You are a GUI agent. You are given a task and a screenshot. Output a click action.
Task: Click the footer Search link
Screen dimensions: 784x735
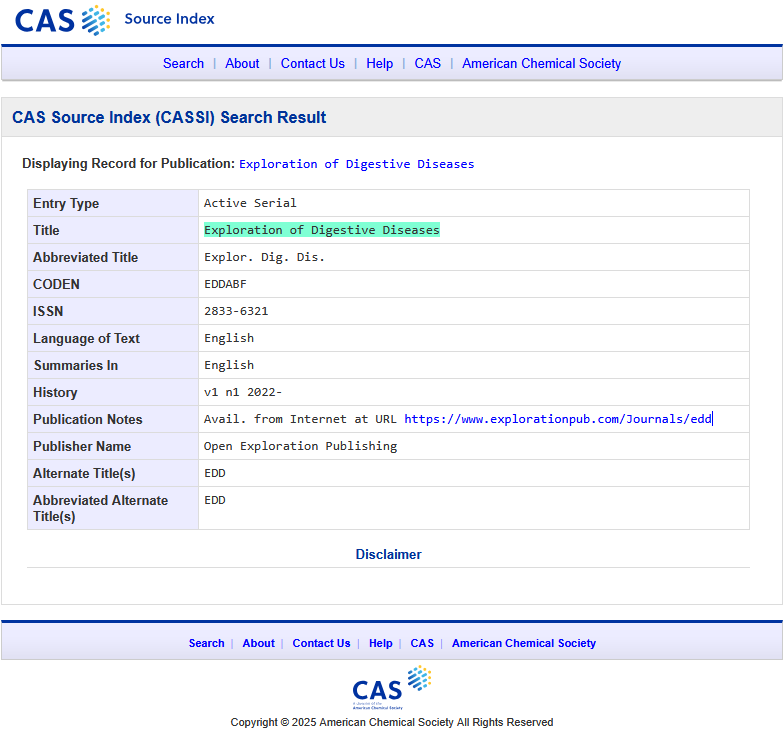click(206, 643)
